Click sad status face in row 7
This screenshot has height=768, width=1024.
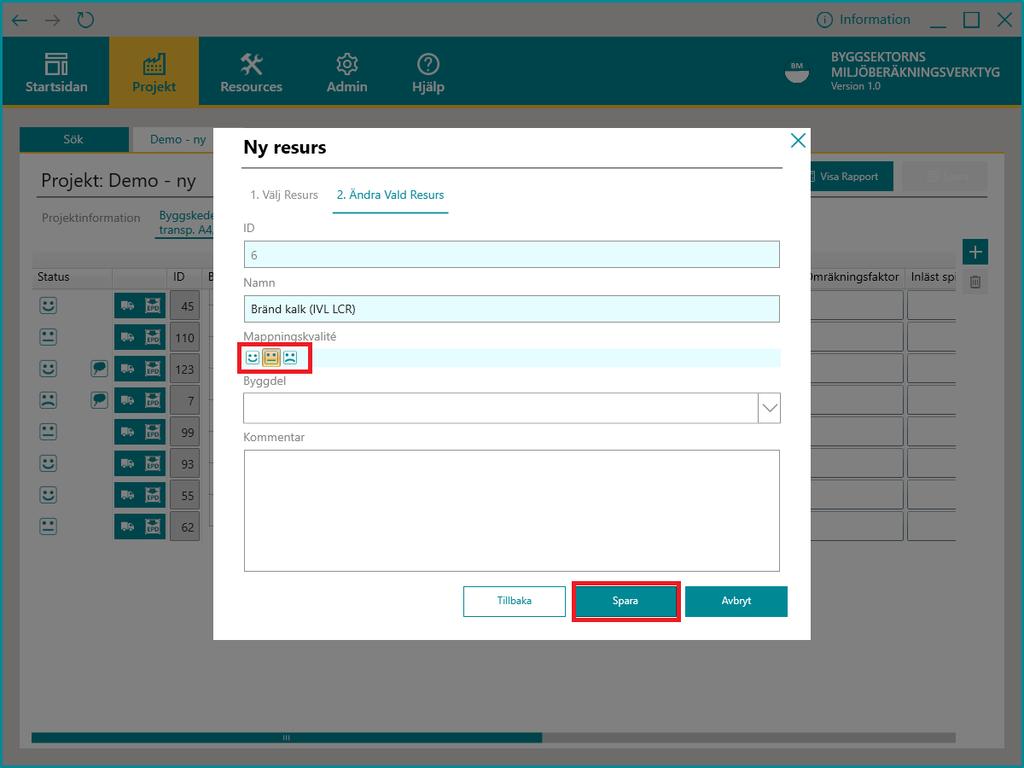[x=48, y=400]
